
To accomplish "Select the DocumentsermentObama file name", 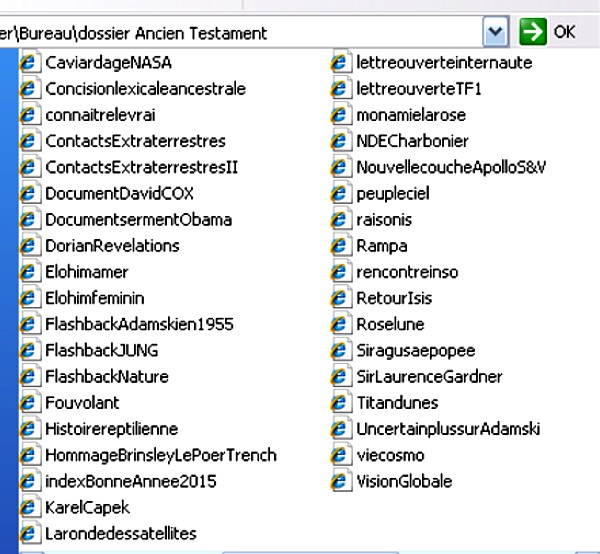I will click(138, 220).
